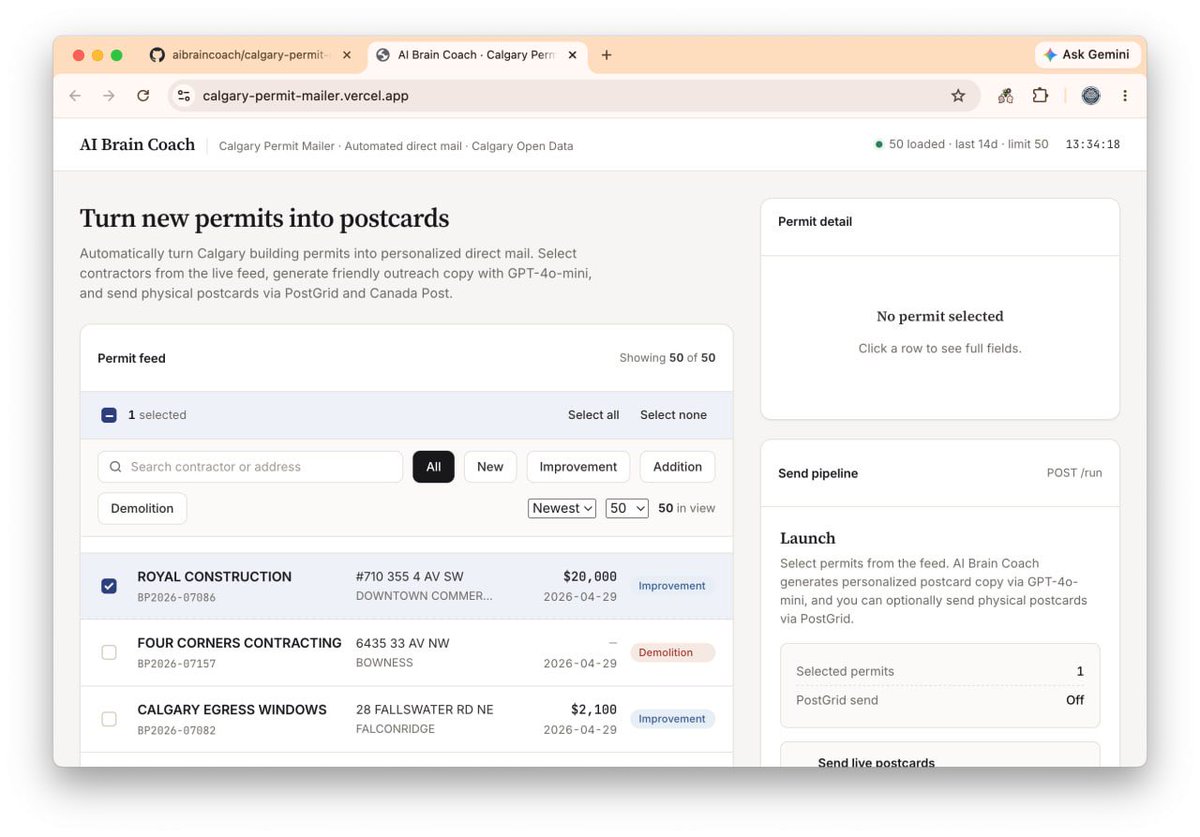Open the ROYAL CONSTRUCTION permit row

pos(407,586)
